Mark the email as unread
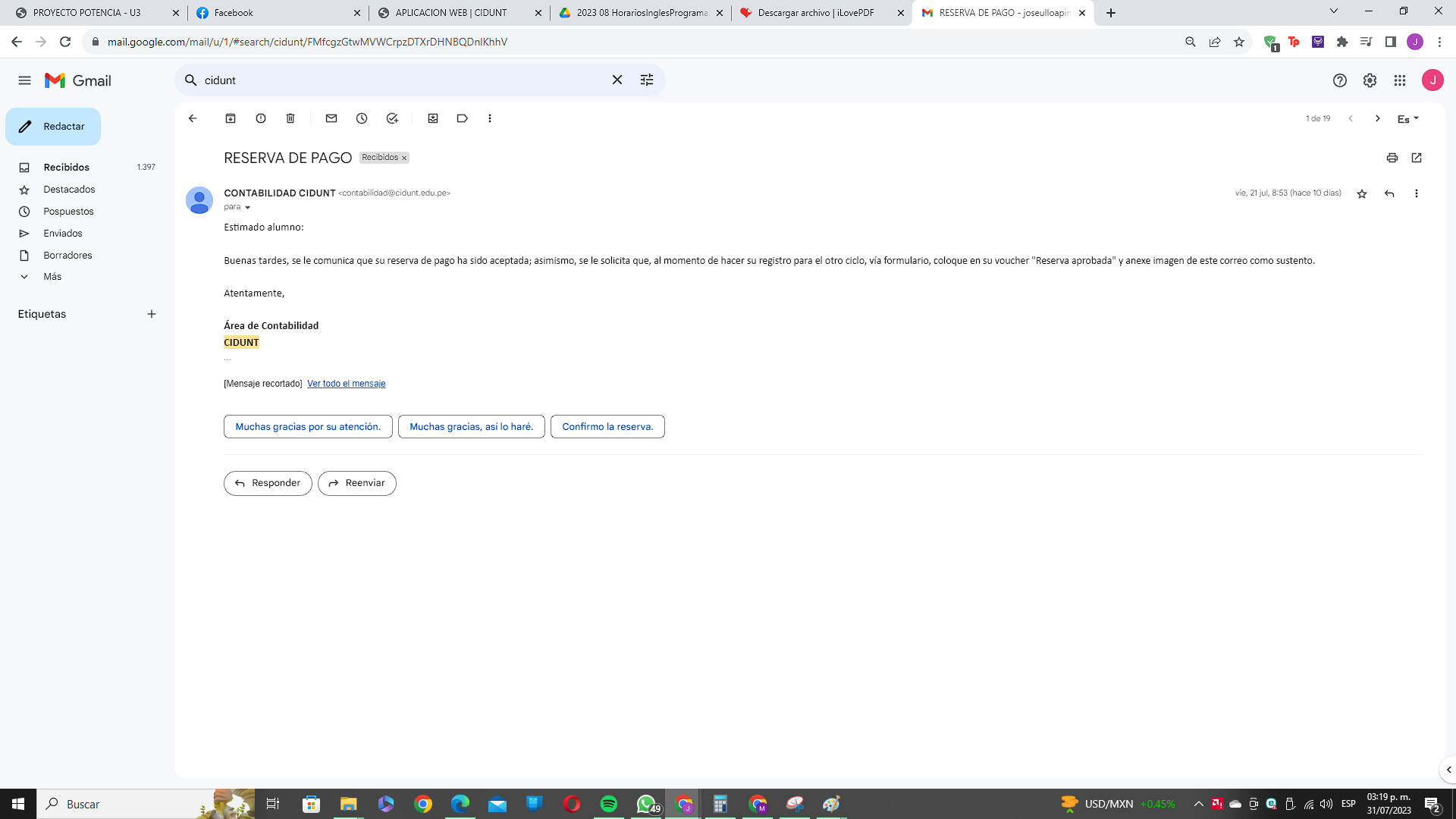The height and width of the screenshot is (819, 1456). tap(331, 118)
